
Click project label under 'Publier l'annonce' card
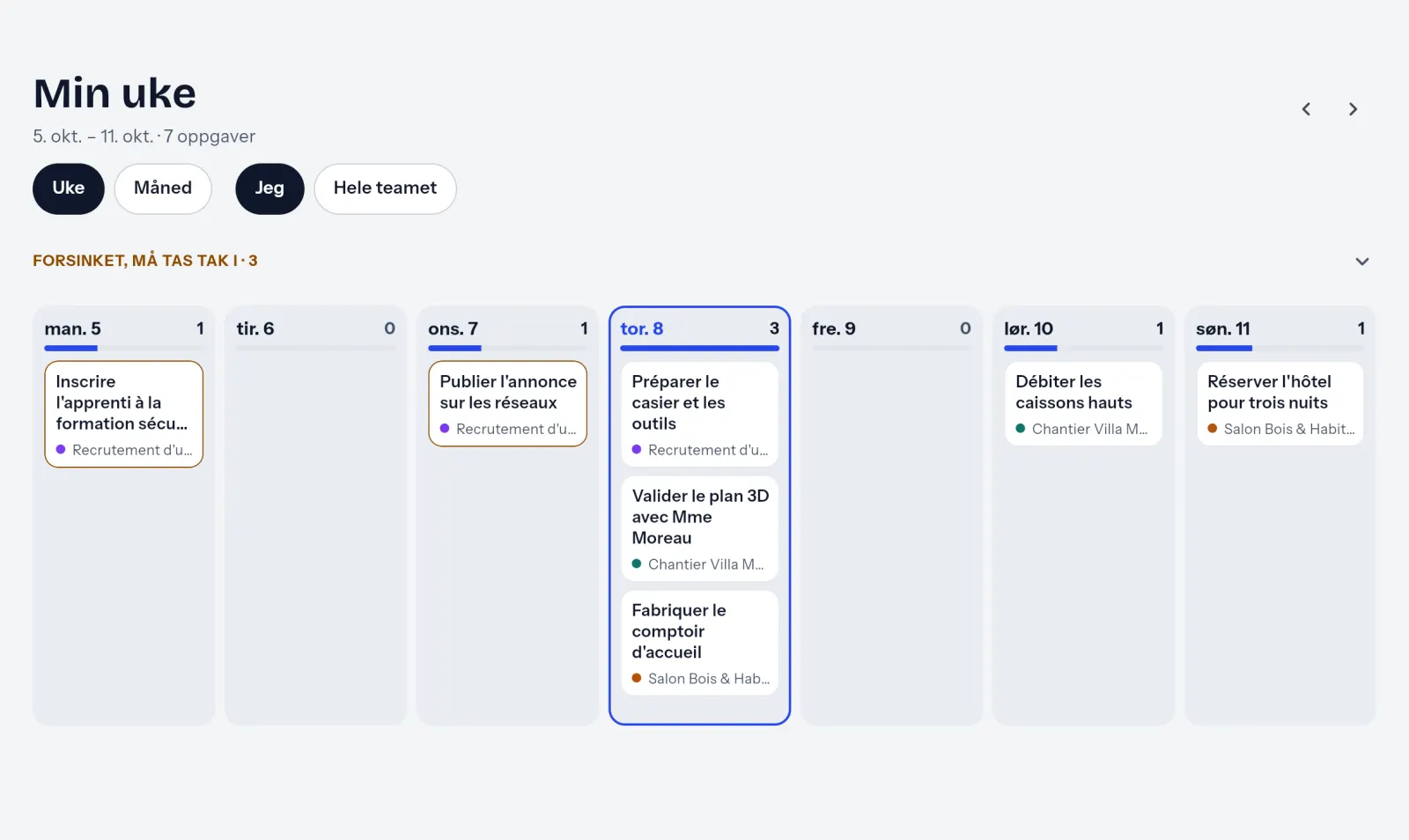(x=516, y=429)
